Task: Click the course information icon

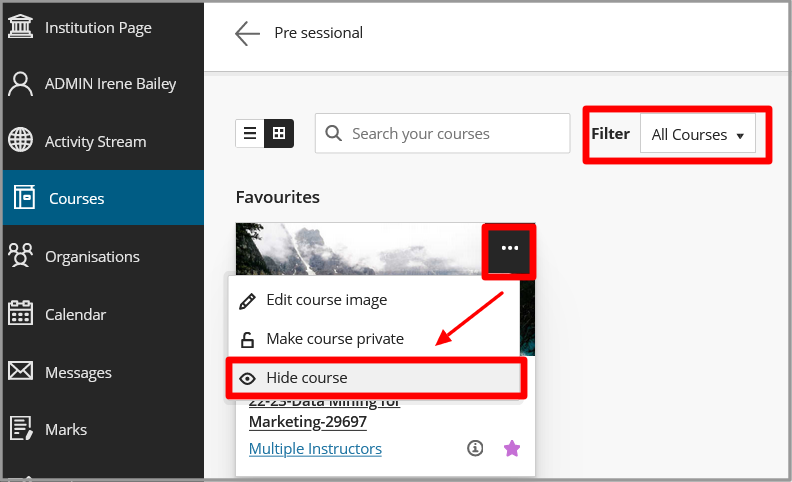Action: [x=476, y=449]
